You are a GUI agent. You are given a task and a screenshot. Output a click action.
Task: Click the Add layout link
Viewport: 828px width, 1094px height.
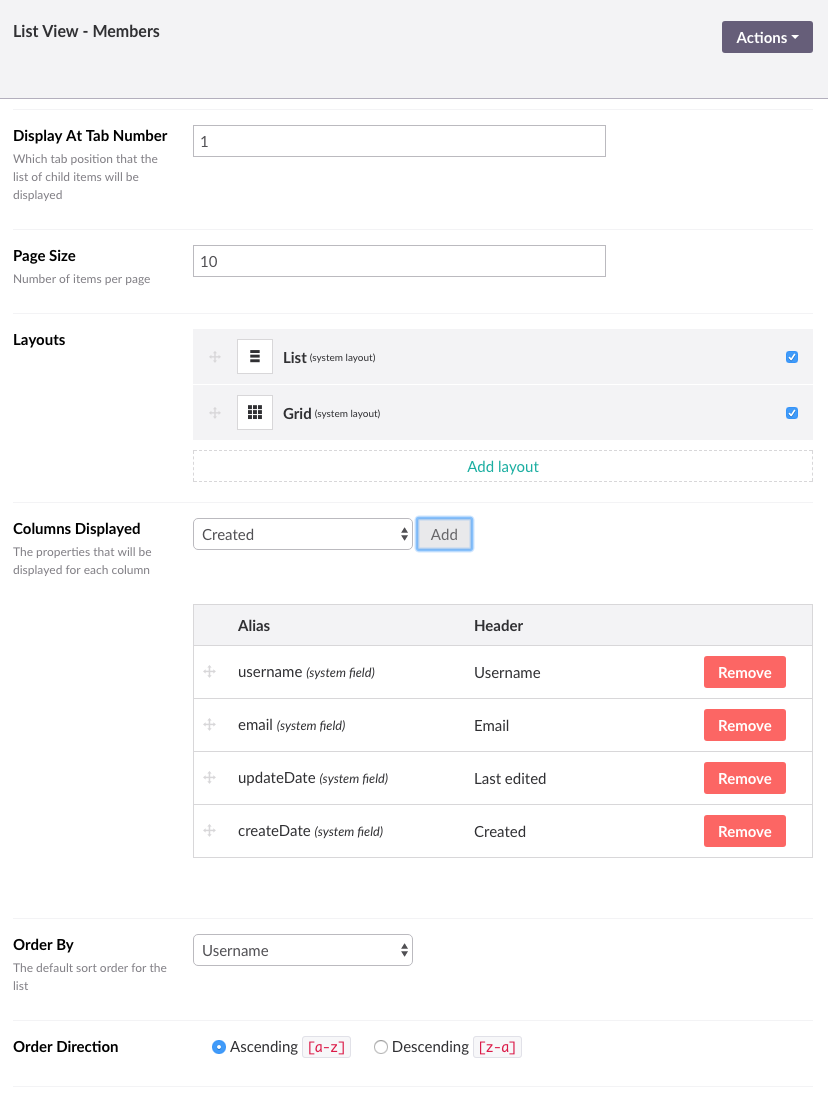[502, 466]
